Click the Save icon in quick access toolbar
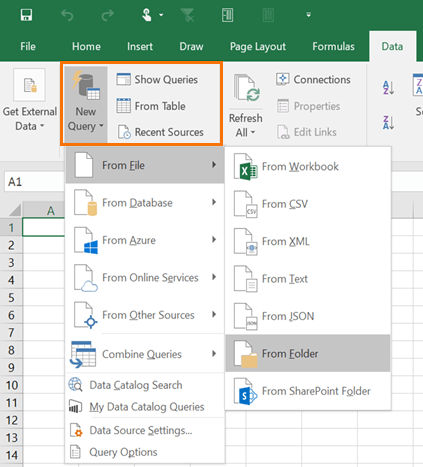The width and height of the screenshot is (423, 467). 26,15
